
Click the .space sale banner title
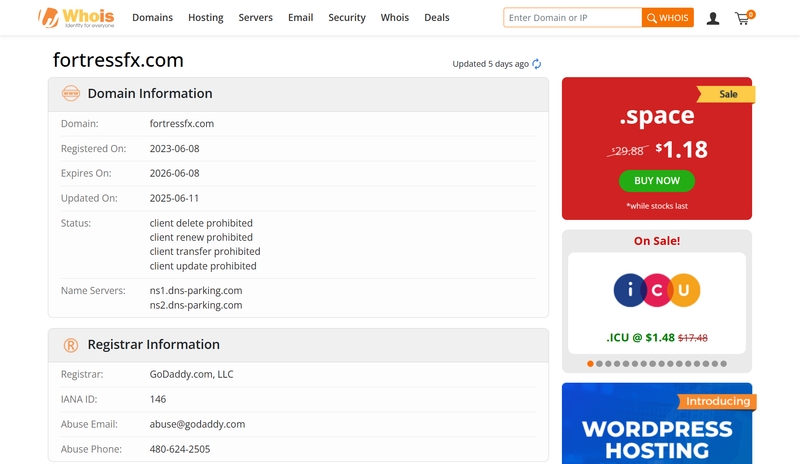point(657,116)
